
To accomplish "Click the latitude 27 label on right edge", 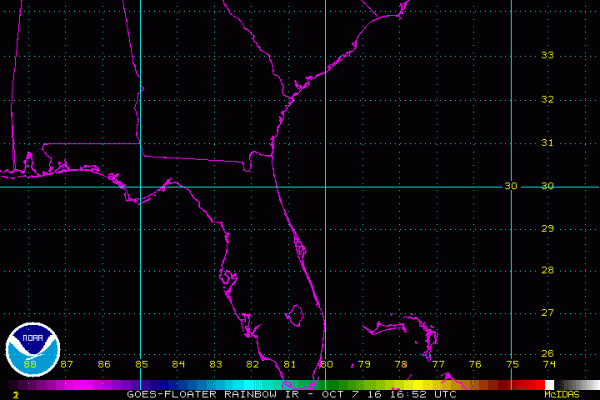I will click(547, 312).
